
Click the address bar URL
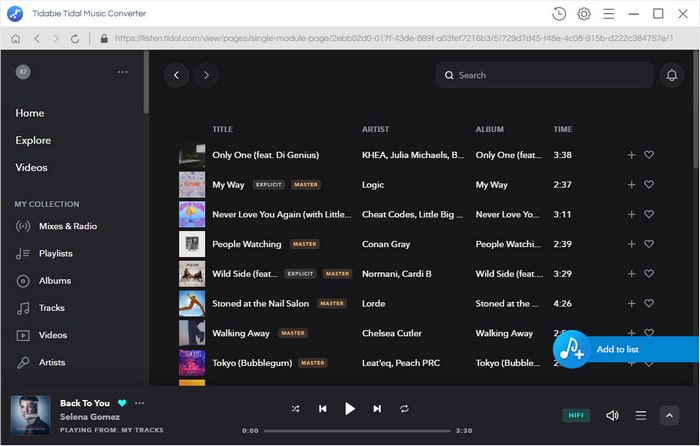(394, 38)
